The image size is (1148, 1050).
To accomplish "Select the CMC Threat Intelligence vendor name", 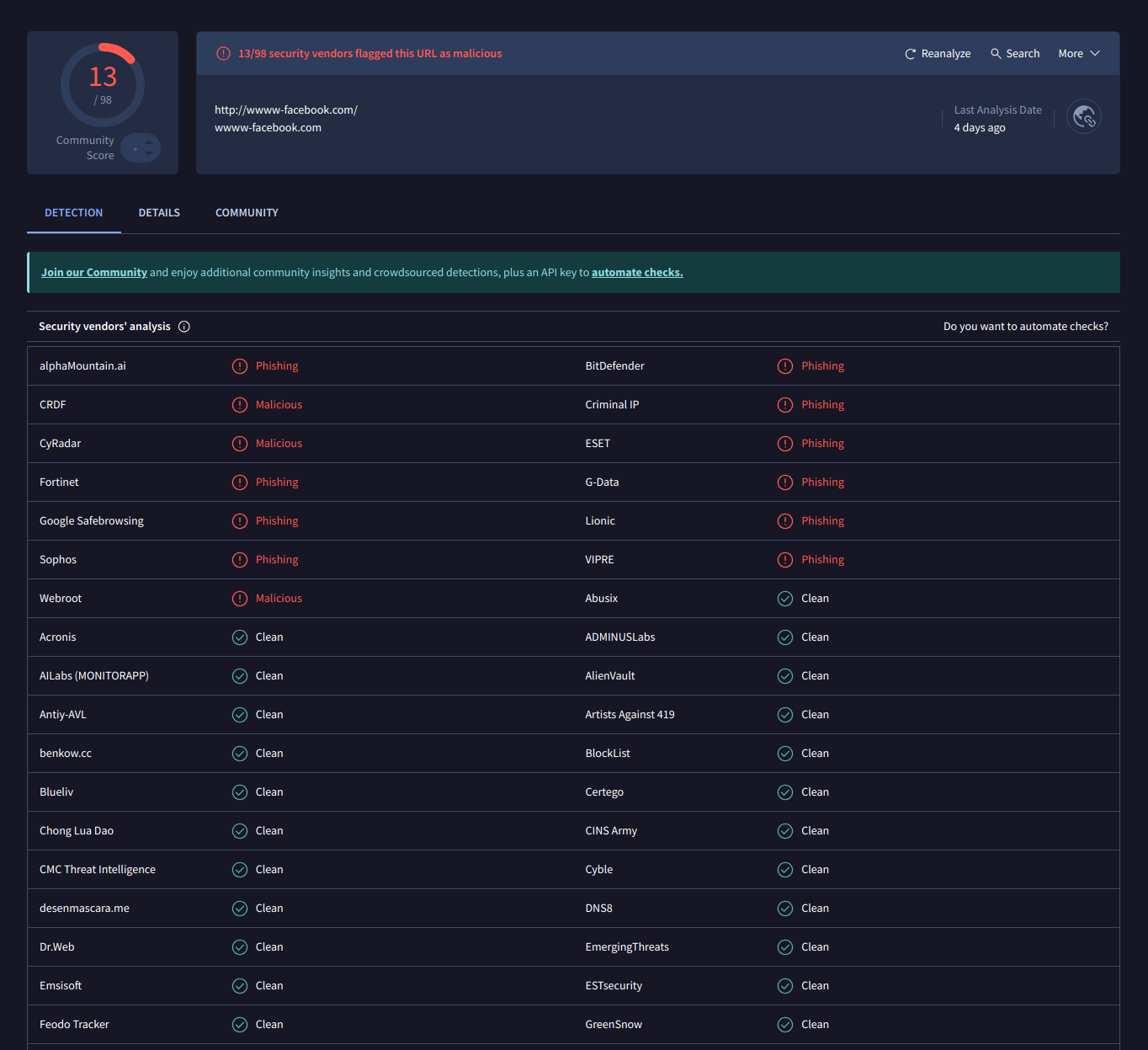I will tap(98, 870).
